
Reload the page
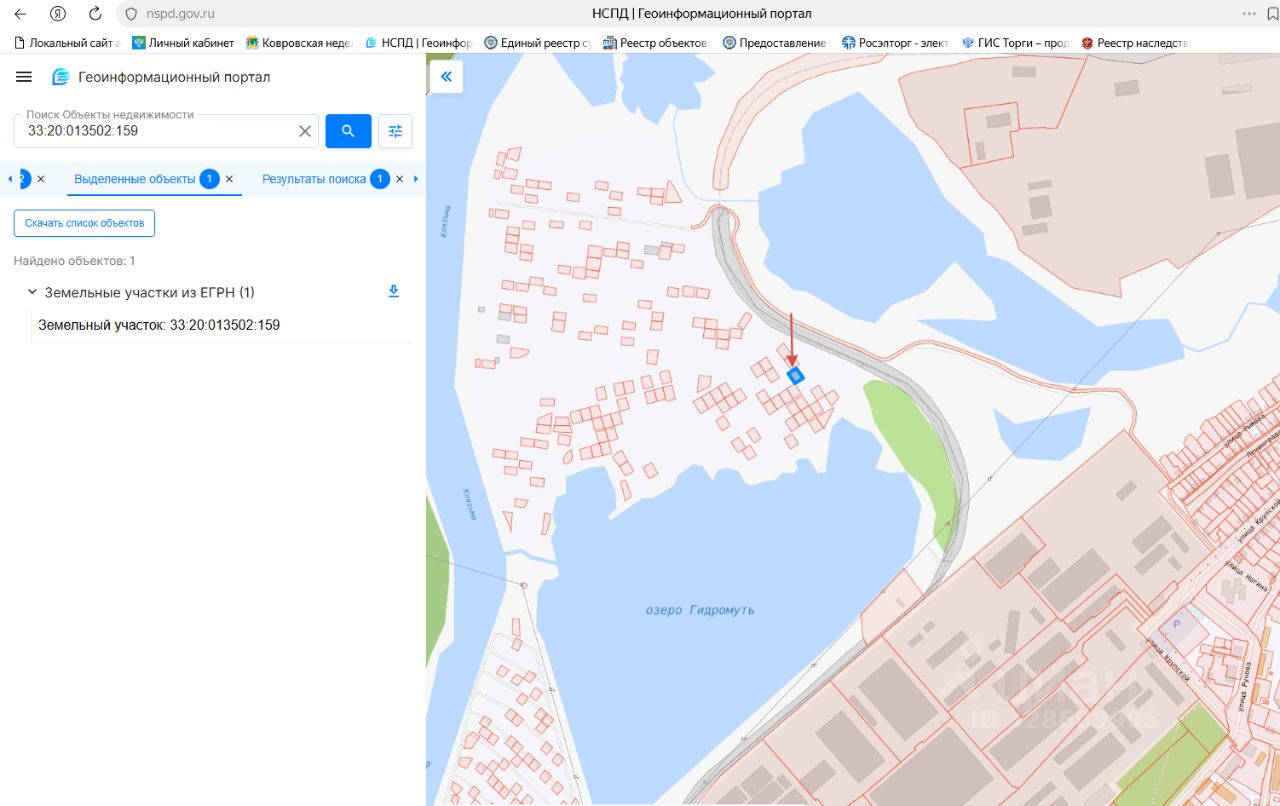(x=95, y=14)
